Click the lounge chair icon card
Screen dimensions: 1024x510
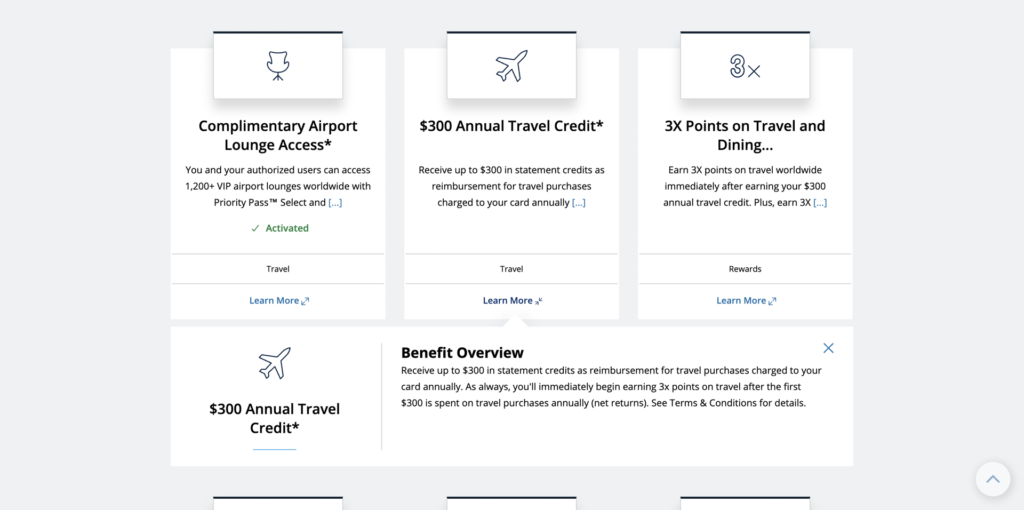(278, 65)
